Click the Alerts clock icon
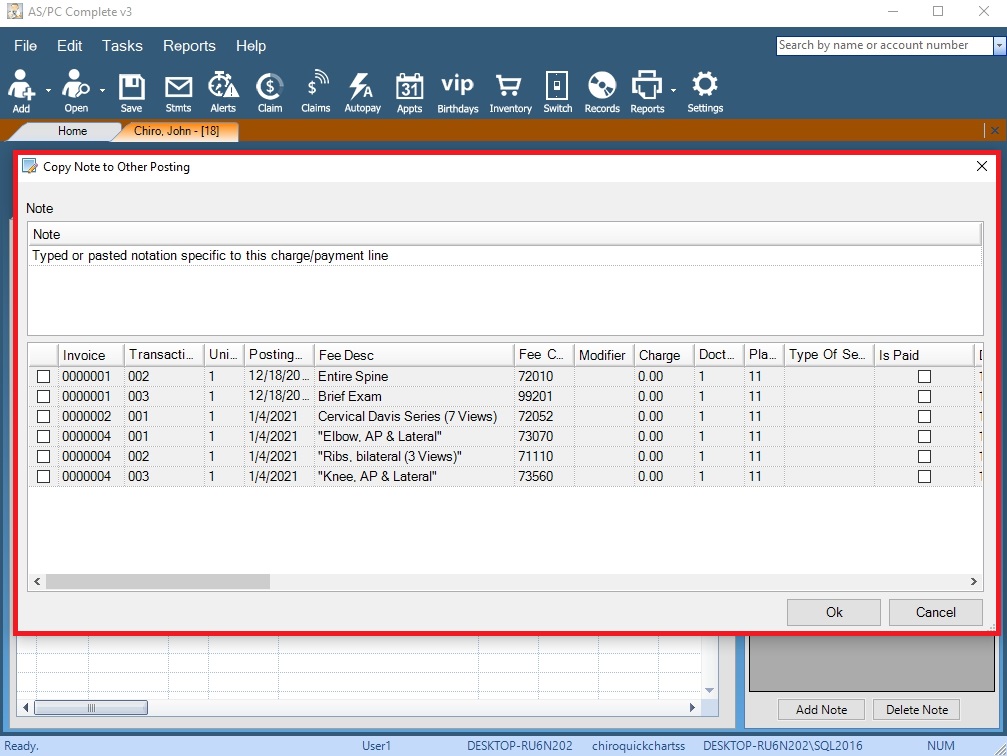Screen dimensions: 1007x756 click(x=222, y=92)
